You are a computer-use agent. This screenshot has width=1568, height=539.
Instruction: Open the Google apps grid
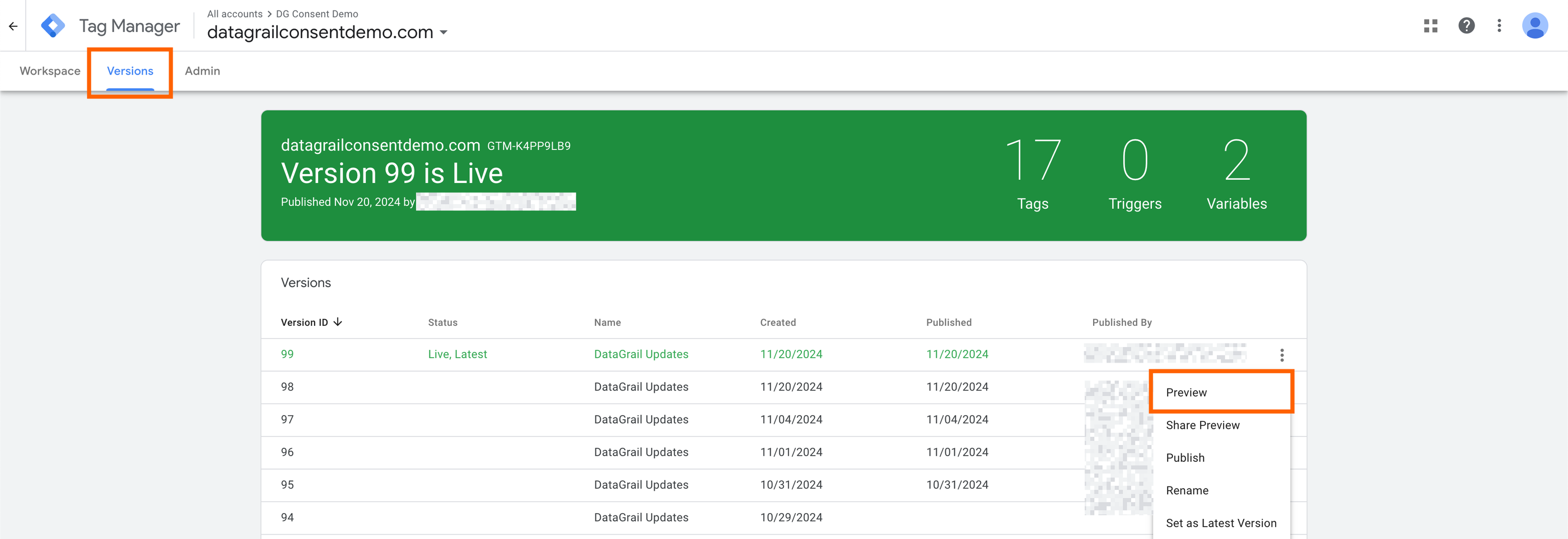pyautogui.click(x=1430, y=26)
